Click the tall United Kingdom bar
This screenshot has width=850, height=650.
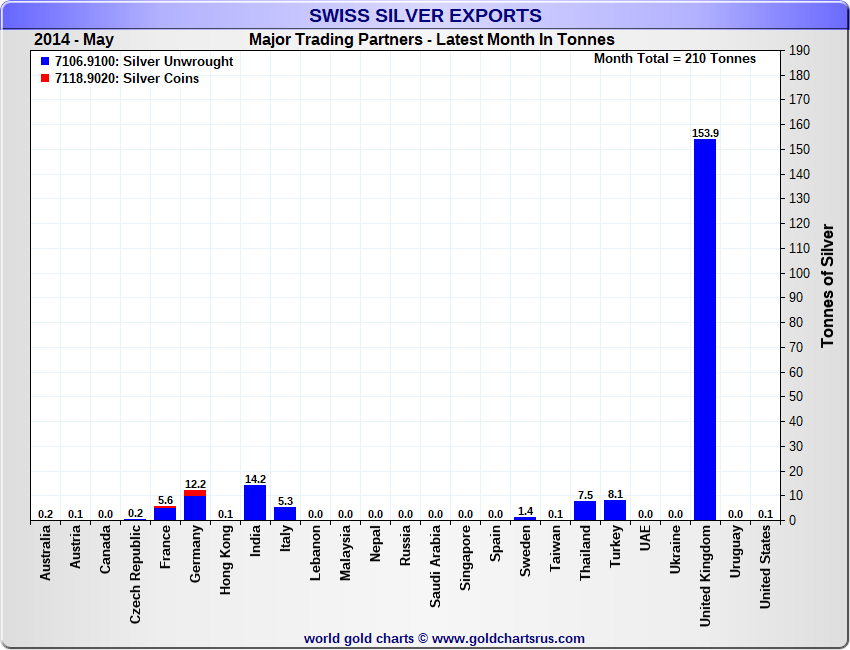705,330
